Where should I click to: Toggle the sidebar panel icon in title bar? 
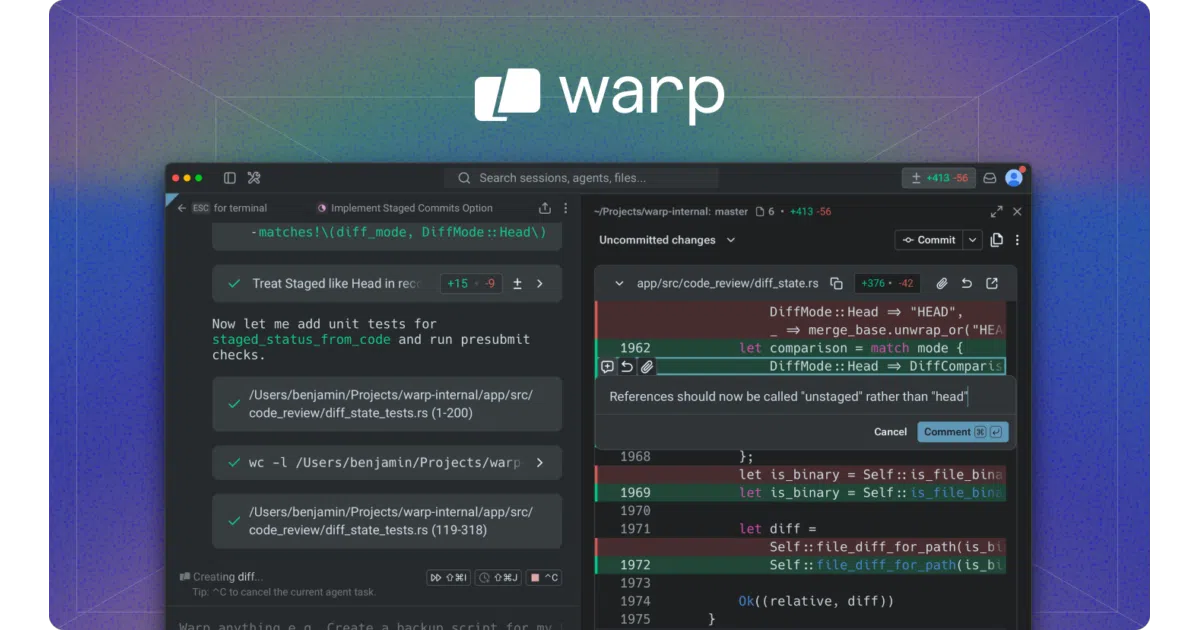click(x=230, y=178)
